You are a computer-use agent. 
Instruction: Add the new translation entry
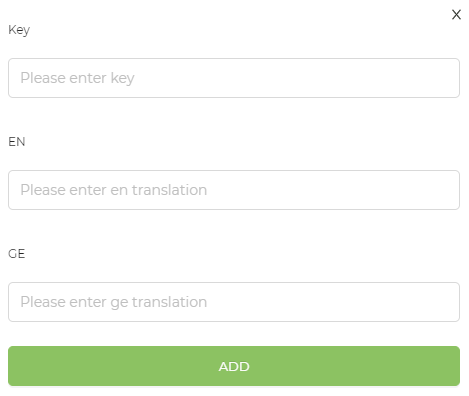point(234,366)
